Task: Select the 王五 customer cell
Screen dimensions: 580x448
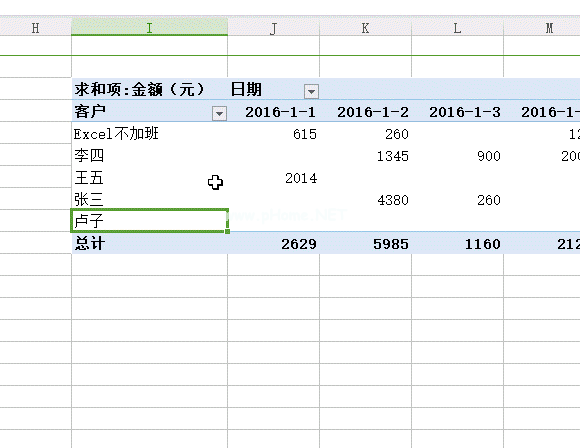Action: click(x=149, y=178)
